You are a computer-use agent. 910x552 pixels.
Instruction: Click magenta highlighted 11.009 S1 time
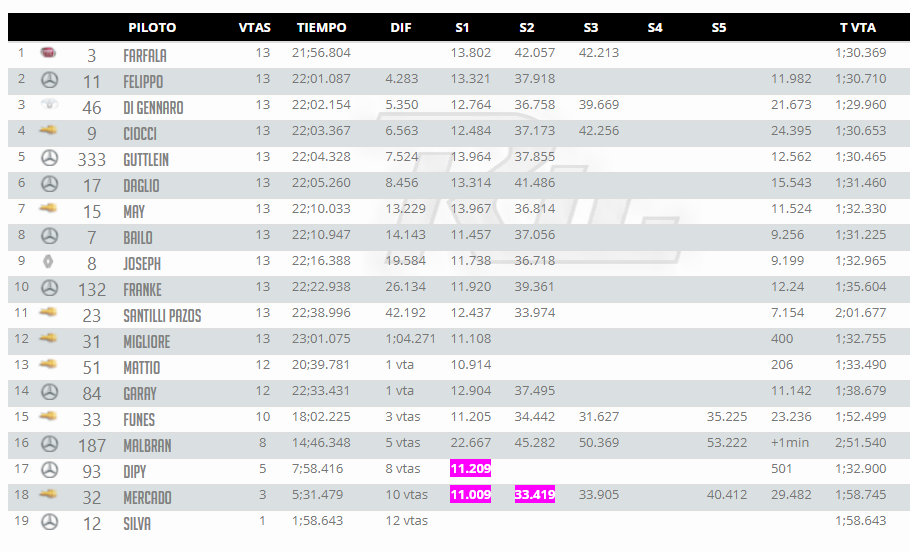click(471, 495)
